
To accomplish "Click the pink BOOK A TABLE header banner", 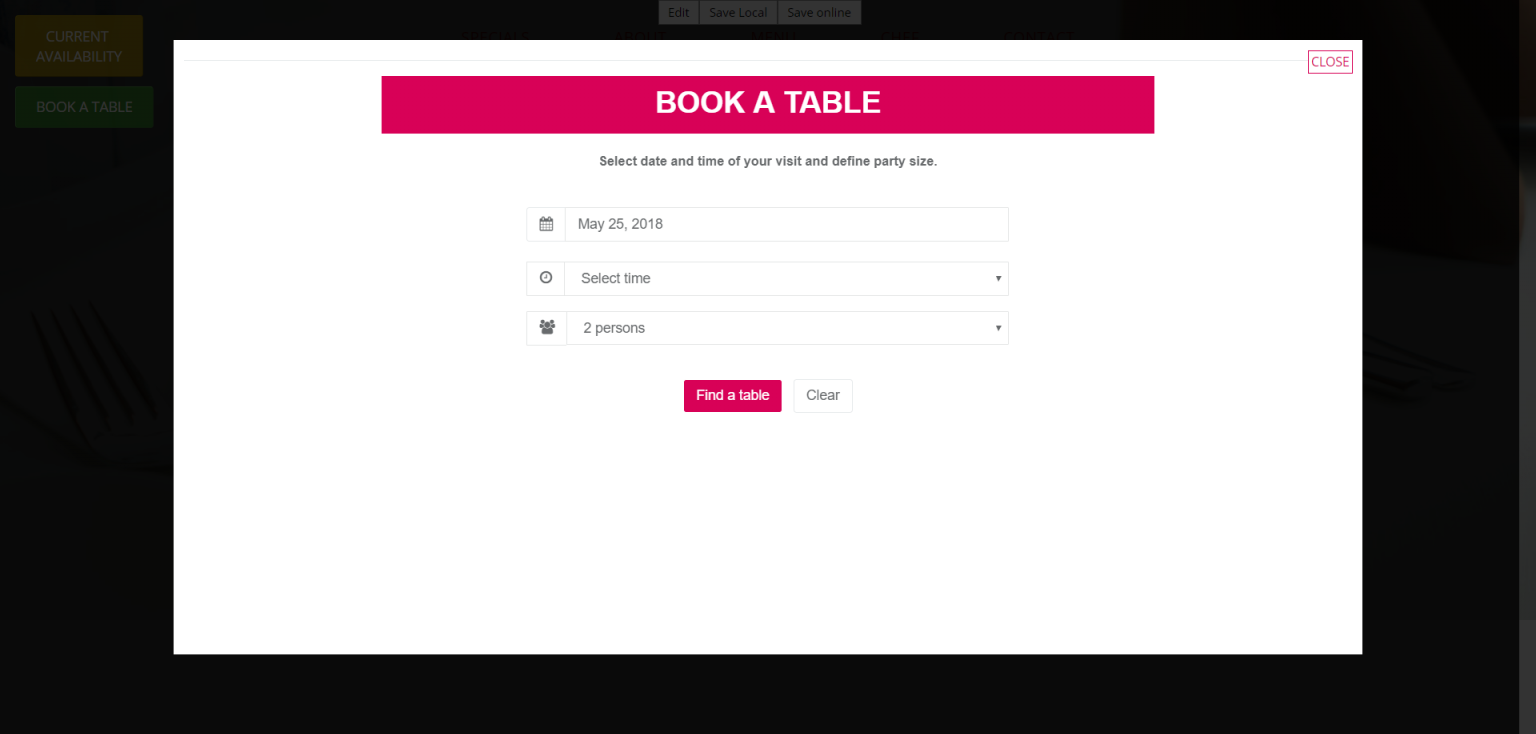I will tap(767, 103).
